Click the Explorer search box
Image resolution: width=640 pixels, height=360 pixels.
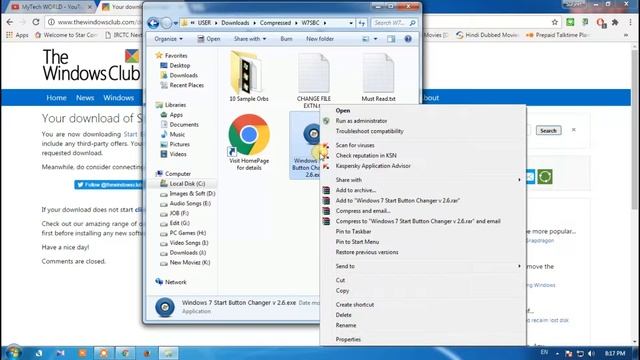394,23
